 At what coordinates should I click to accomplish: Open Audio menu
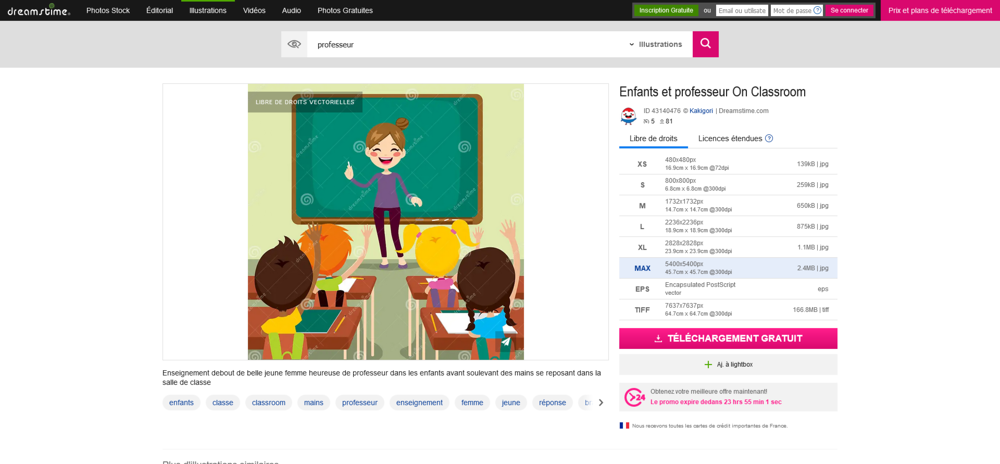[291, 10]
